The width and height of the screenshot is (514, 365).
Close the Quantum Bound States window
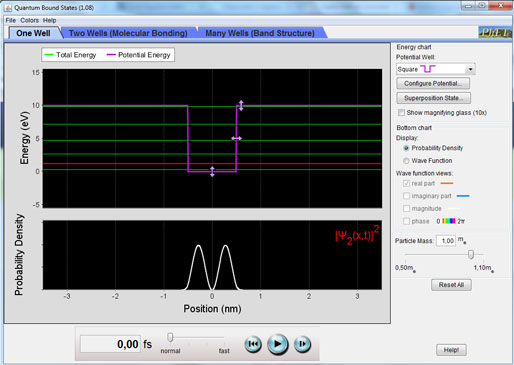(x=501, y=5)
